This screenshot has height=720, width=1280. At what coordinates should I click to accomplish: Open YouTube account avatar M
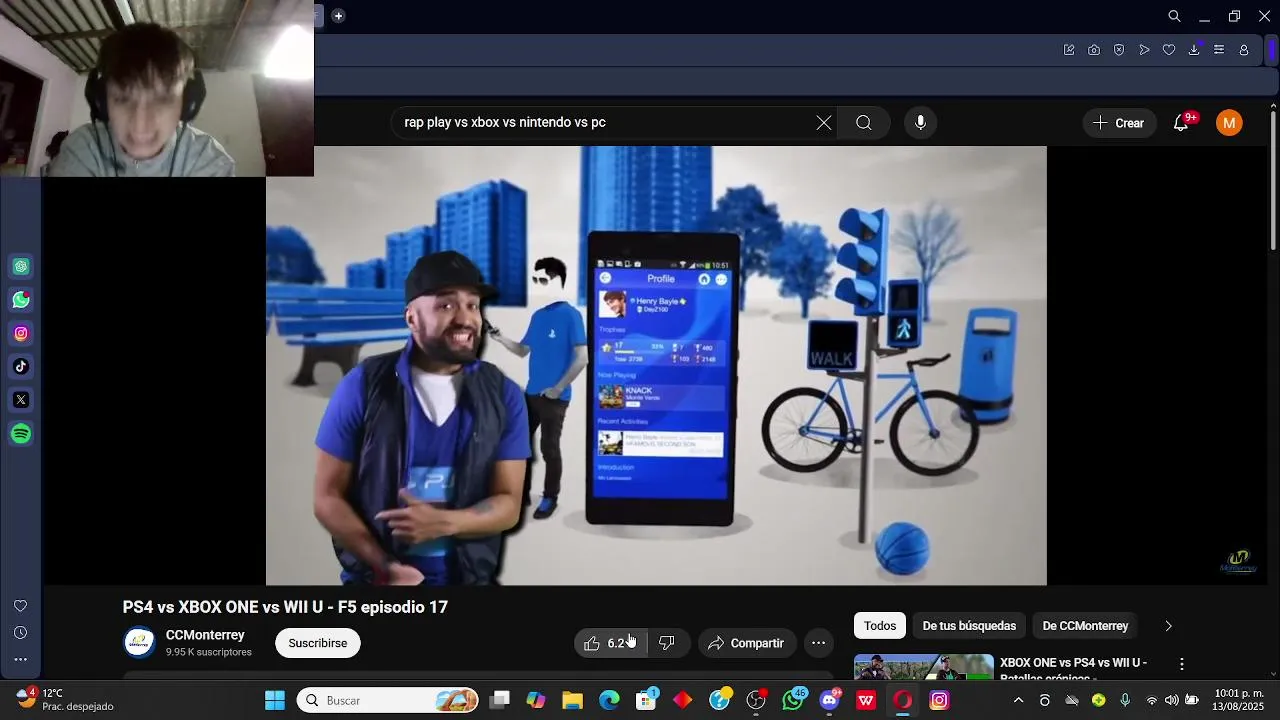pos(1229,123)
